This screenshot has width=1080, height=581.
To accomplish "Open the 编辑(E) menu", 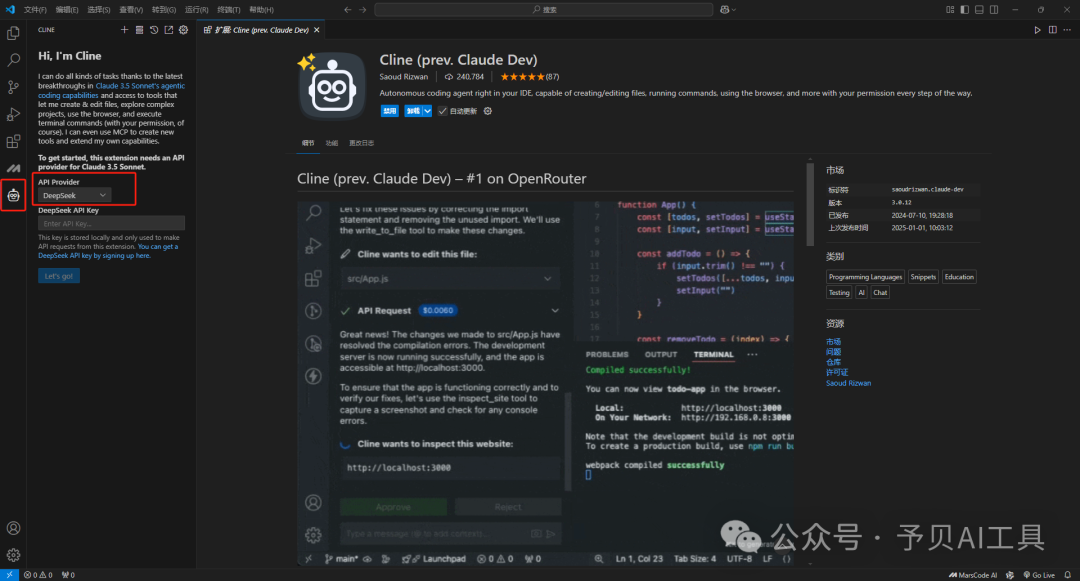I will click(67, 10).
